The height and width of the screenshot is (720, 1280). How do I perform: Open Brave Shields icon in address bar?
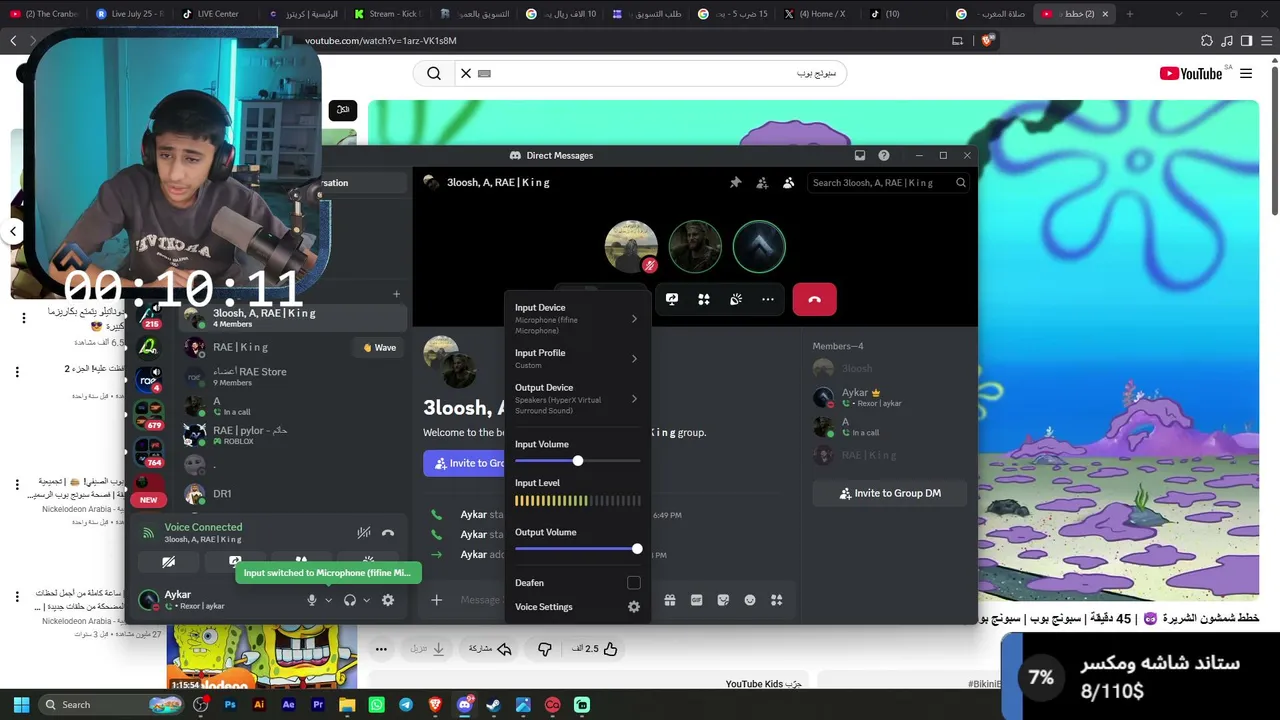[988, 41]
